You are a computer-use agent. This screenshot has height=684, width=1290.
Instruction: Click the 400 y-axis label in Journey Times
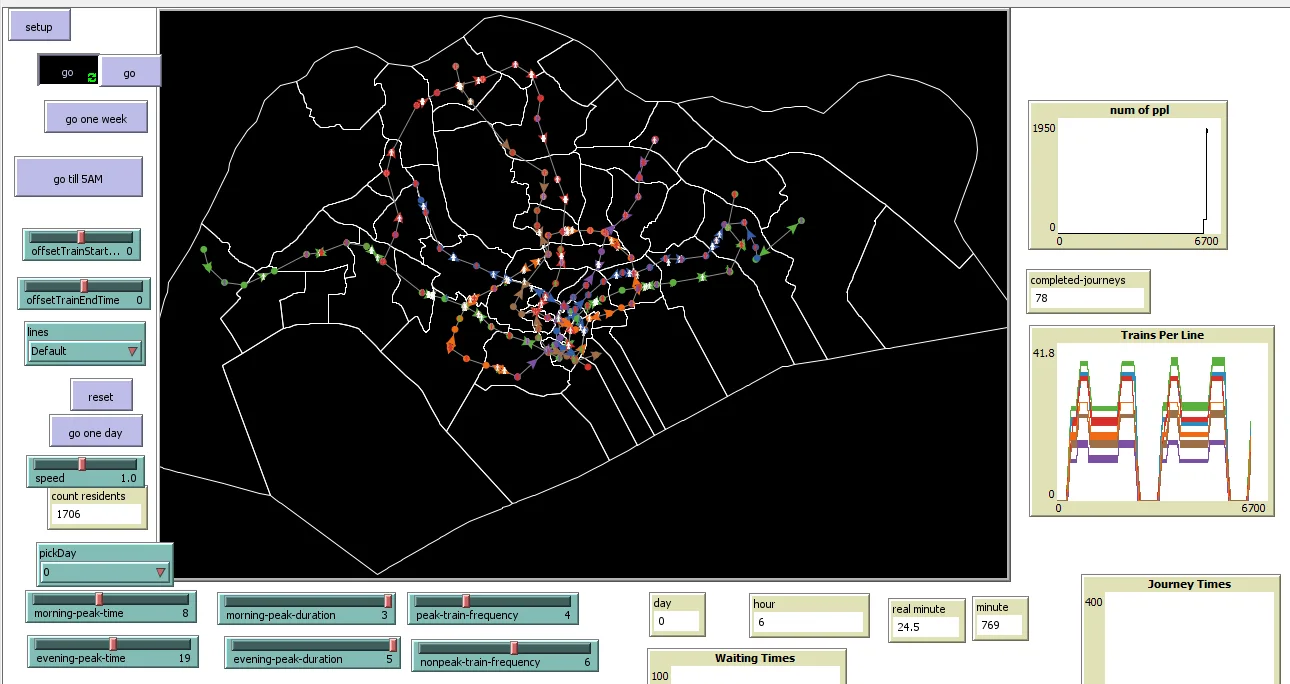(1094, 602)
